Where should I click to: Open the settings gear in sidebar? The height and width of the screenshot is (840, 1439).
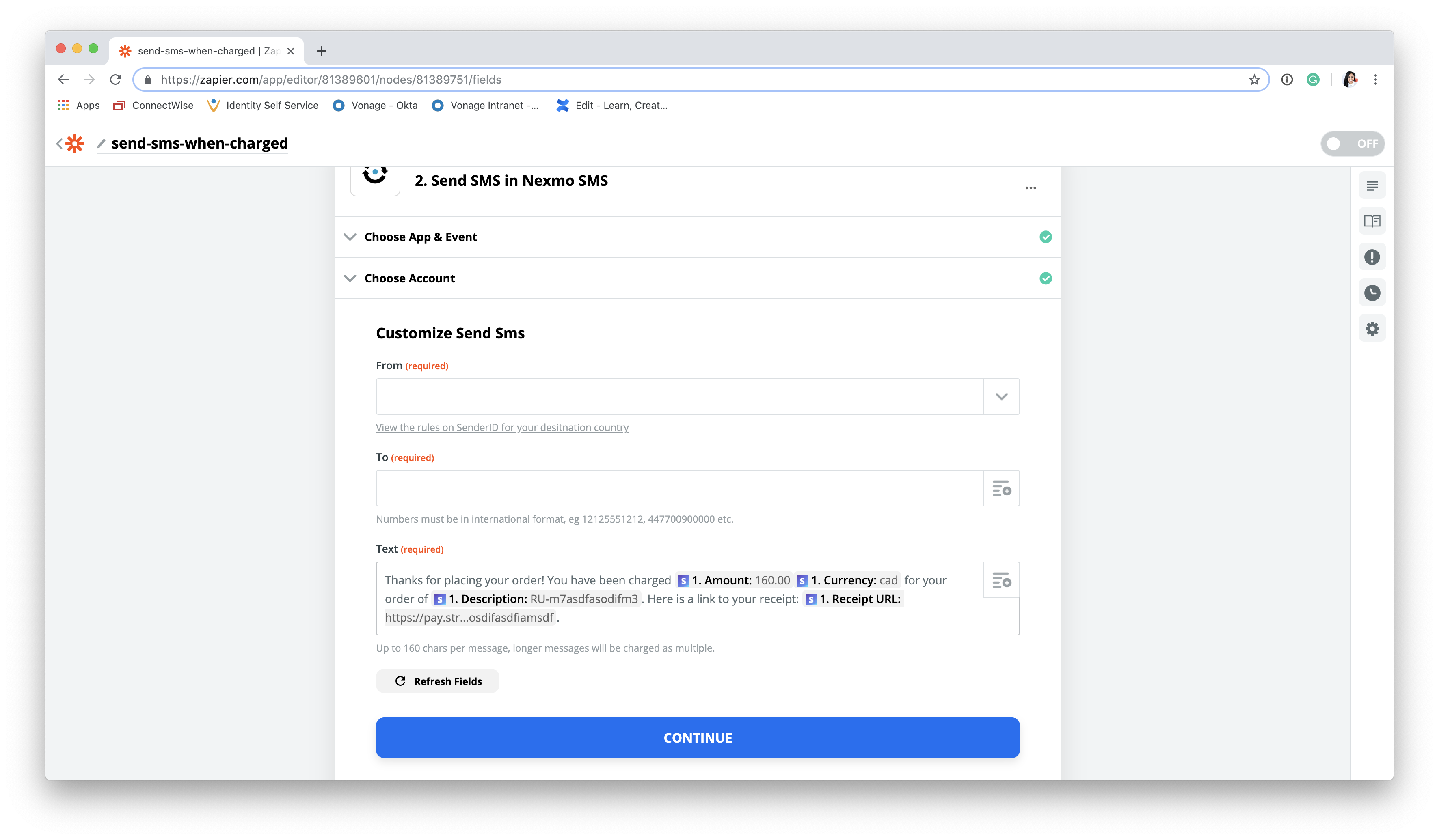tap(1372, 329)
